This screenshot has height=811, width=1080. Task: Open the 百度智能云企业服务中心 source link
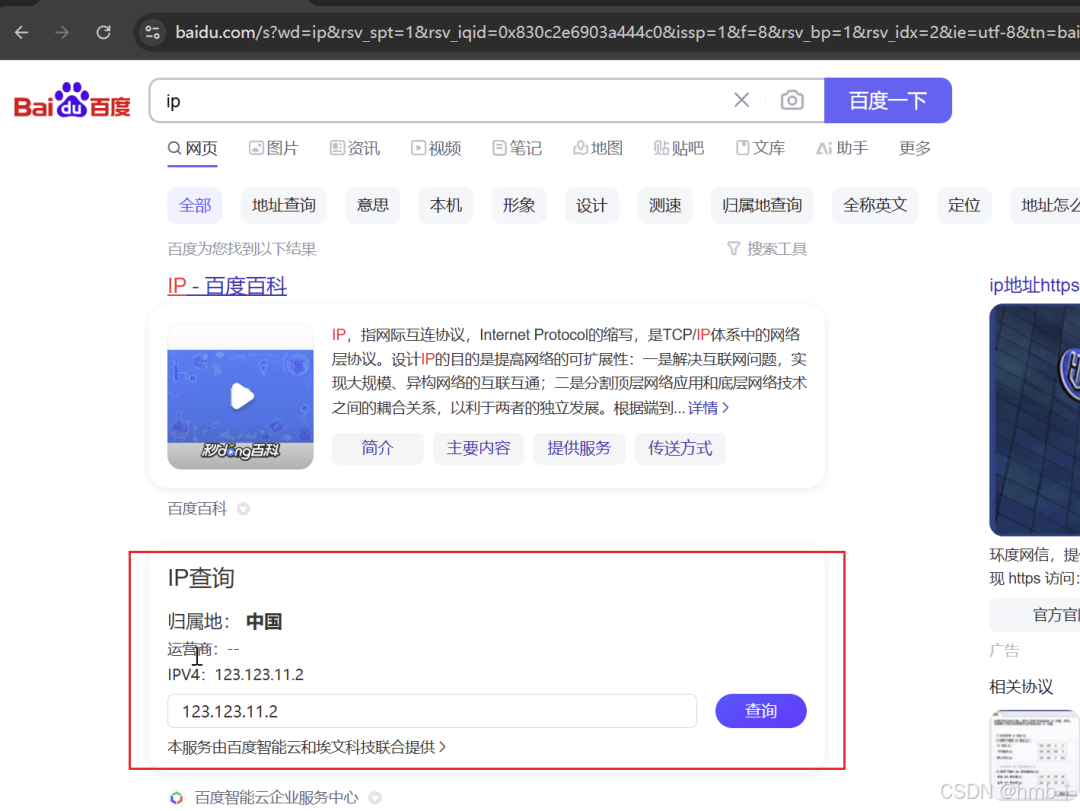[x=276, y=798]
